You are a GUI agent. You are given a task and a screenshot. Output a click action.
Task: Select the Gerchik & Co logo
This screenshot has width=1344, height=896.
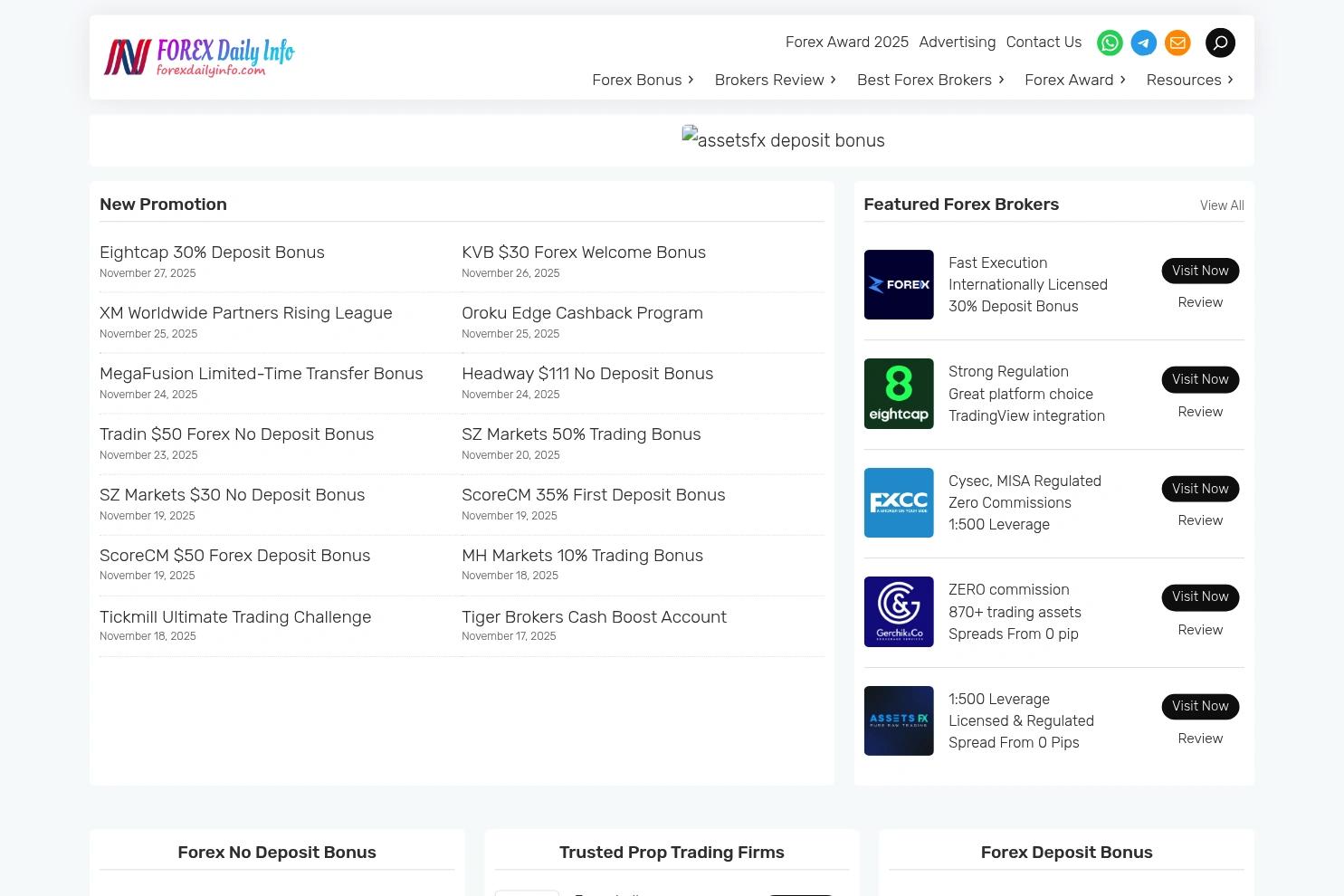click(898, 612)
